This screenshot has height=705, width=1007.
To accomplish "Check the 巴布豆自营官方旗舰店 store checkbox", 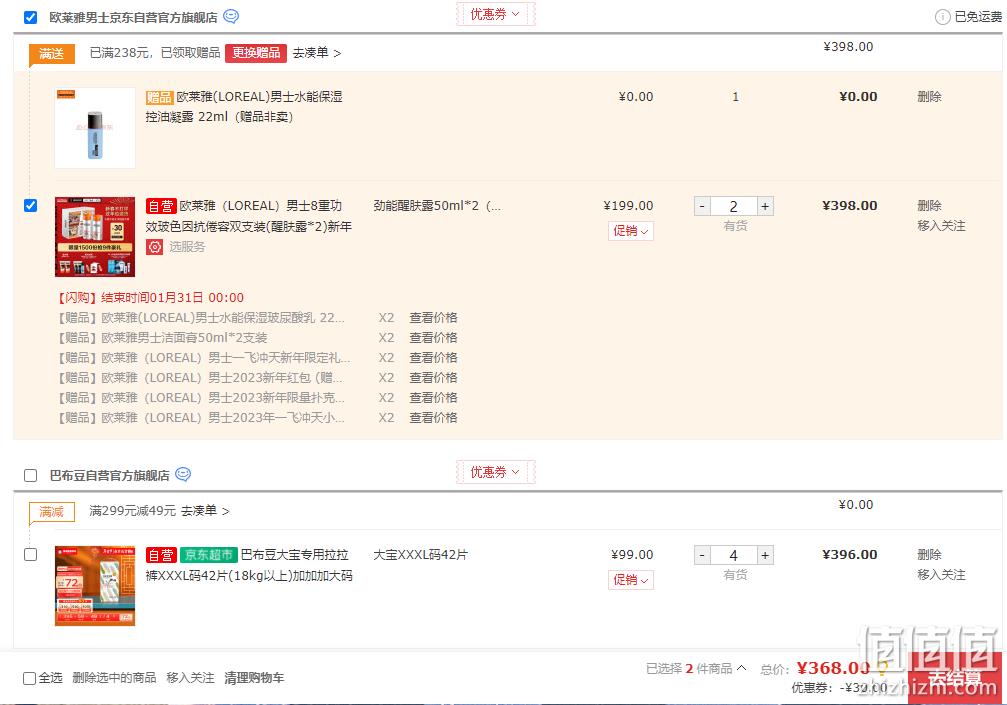I will click(x=30, y=475).
